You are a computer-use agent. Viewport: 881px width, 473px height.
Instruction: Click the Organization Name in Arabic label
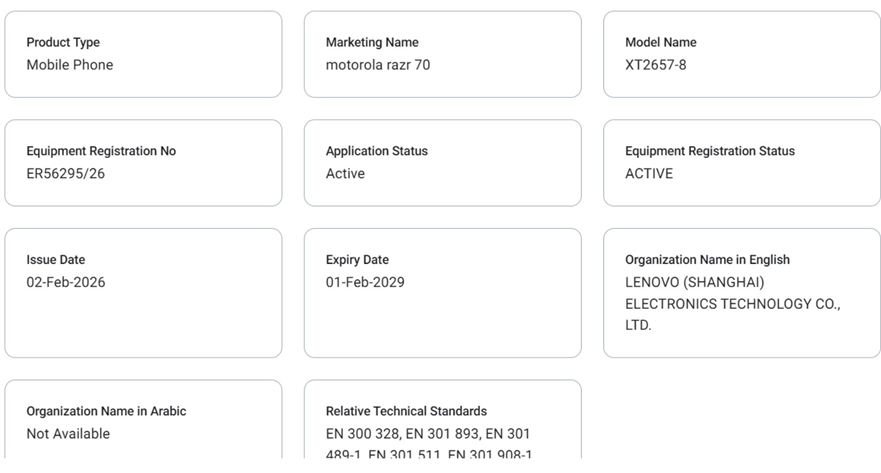coord(106,411)
